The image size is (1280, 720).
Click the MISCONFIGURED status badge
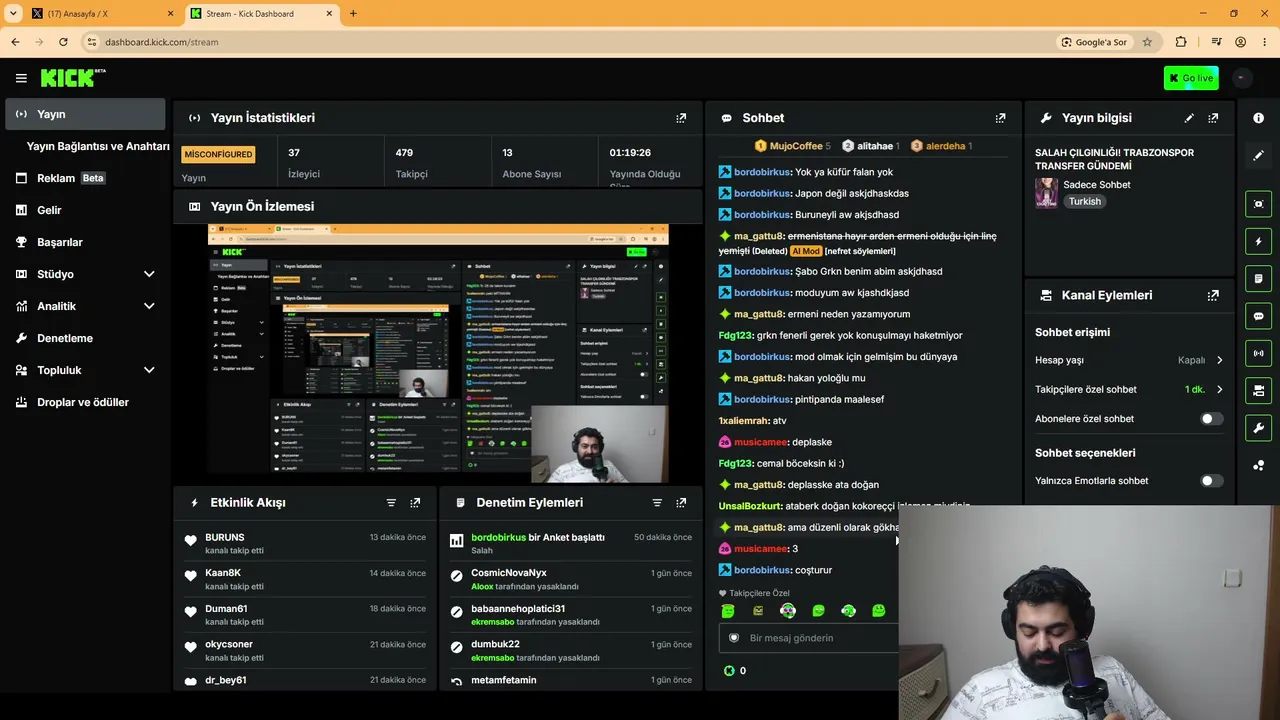[218, 154]
